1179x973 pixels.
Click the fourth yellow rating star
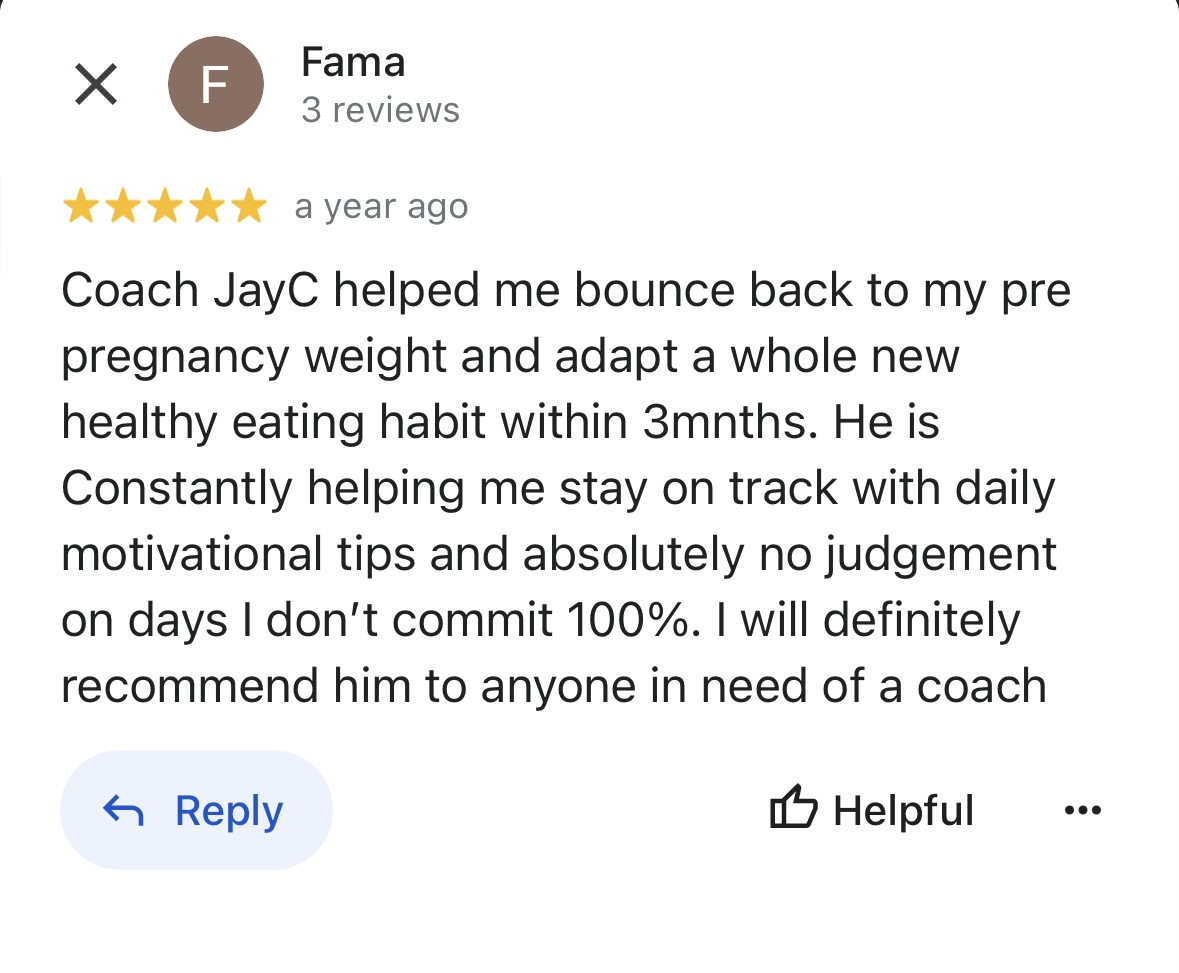206,207
